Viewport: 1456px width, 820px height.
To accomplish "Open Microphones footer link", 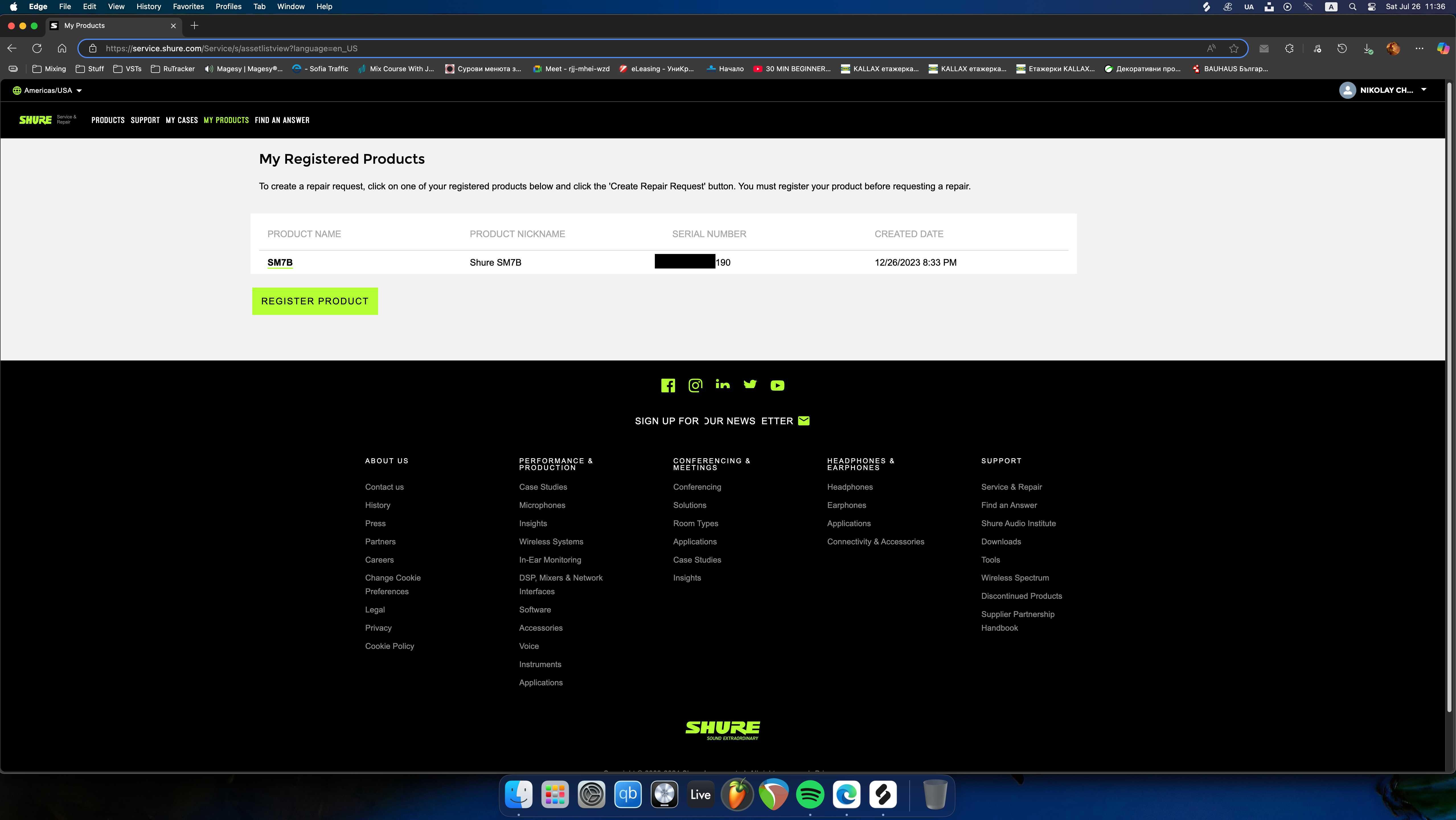I will click(x=542, y=505).
